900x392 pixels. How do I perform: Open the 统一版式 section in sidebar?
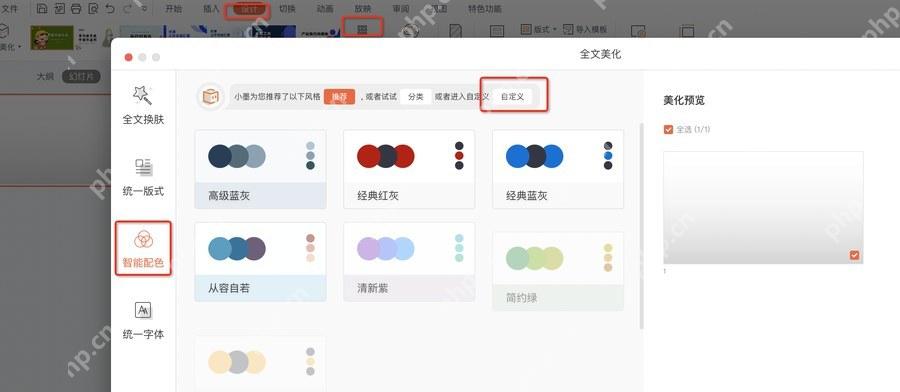pos(143,177)
